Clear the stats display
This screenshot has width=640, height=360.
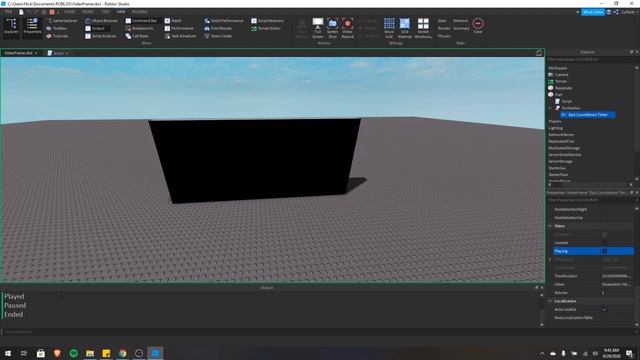pyautogui.click(x=478, y=26)
